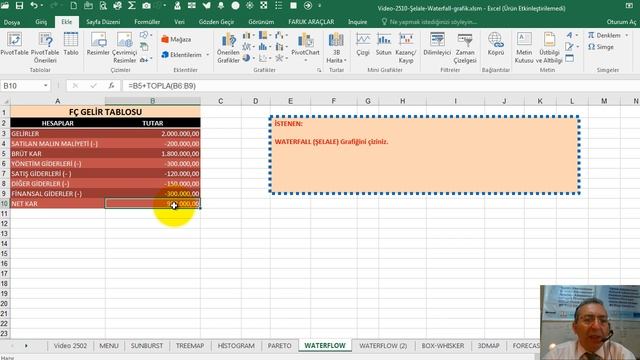Click the AutoSum sigma icon in quick access
The height and width of the screenshot is (360, 640).
point(131,6)
